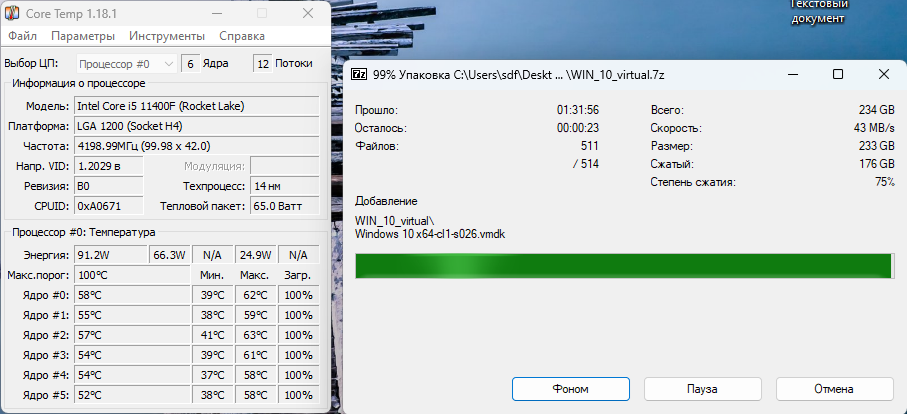The image size is (907, 414).
Task: Click the revision value B0
Action: [x=109, y=186]
